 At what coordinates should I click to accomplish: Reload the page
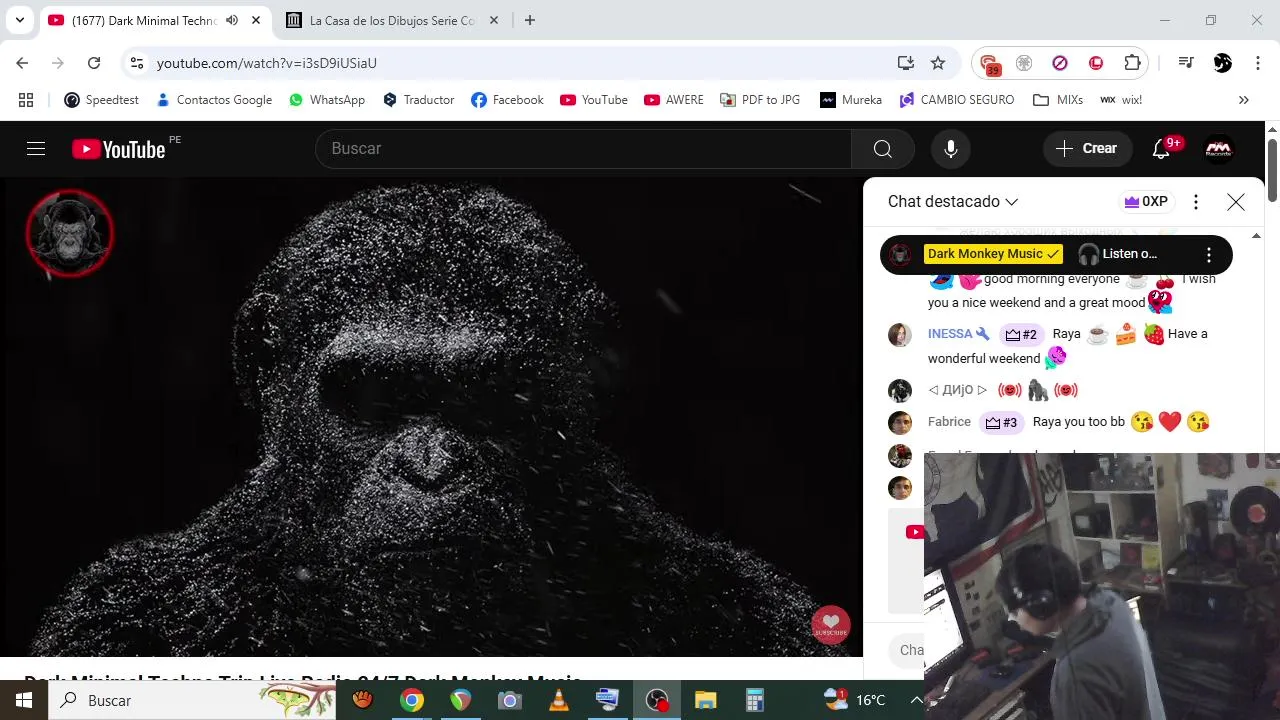[94, 63]
